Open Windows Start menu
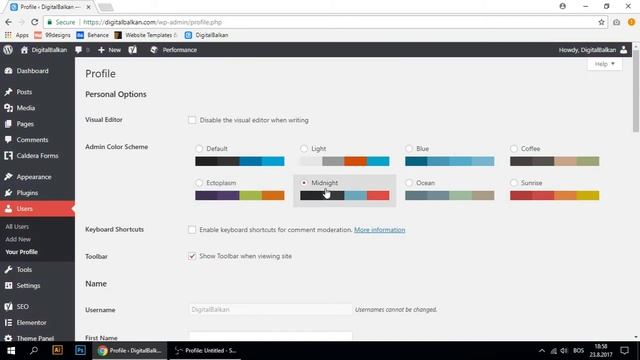The height and width of the screenshot is (360, 640). tap(11, 351)
